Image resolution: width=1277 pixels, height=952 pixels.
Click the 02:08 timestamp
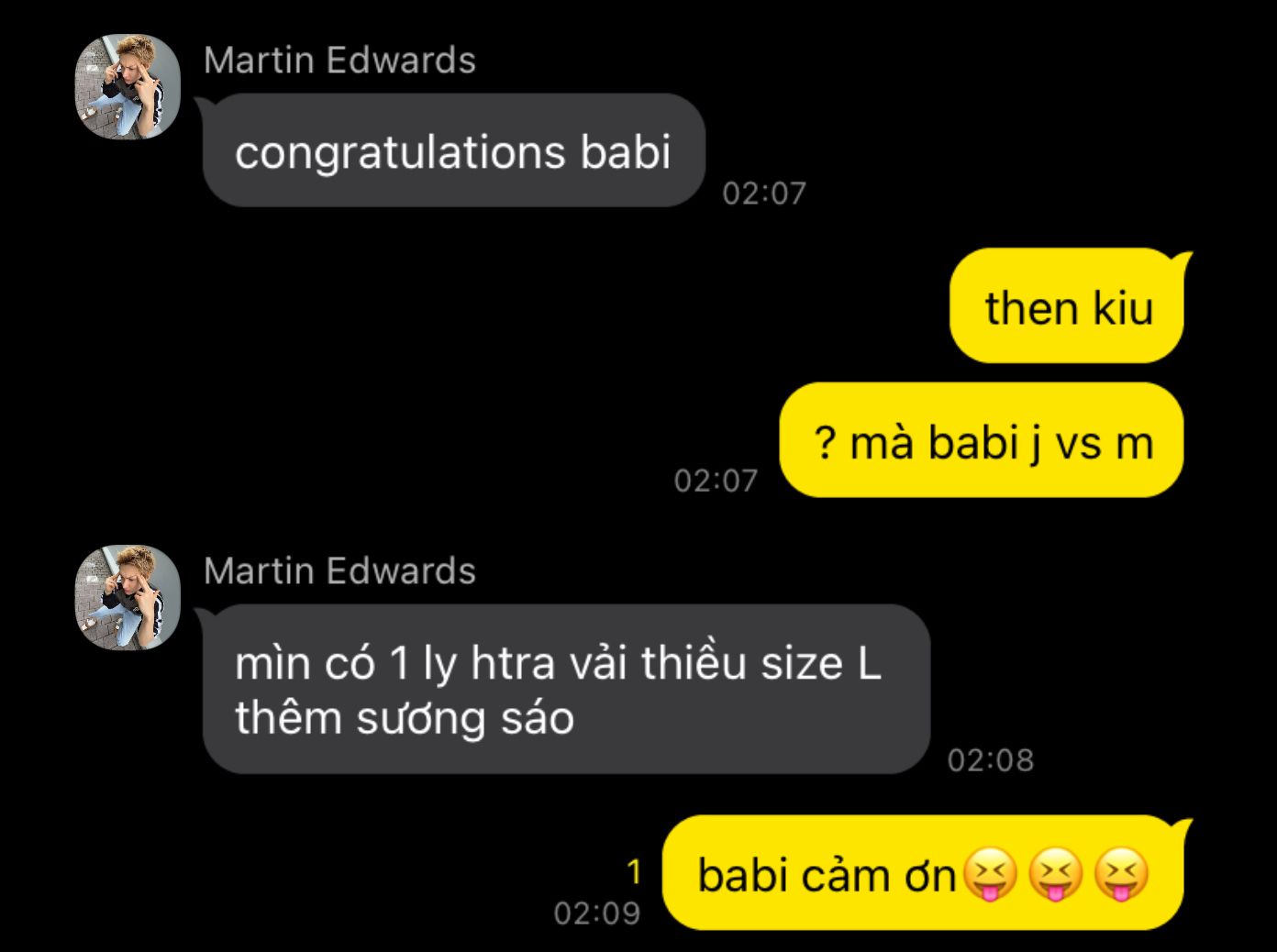coord(991,760)
